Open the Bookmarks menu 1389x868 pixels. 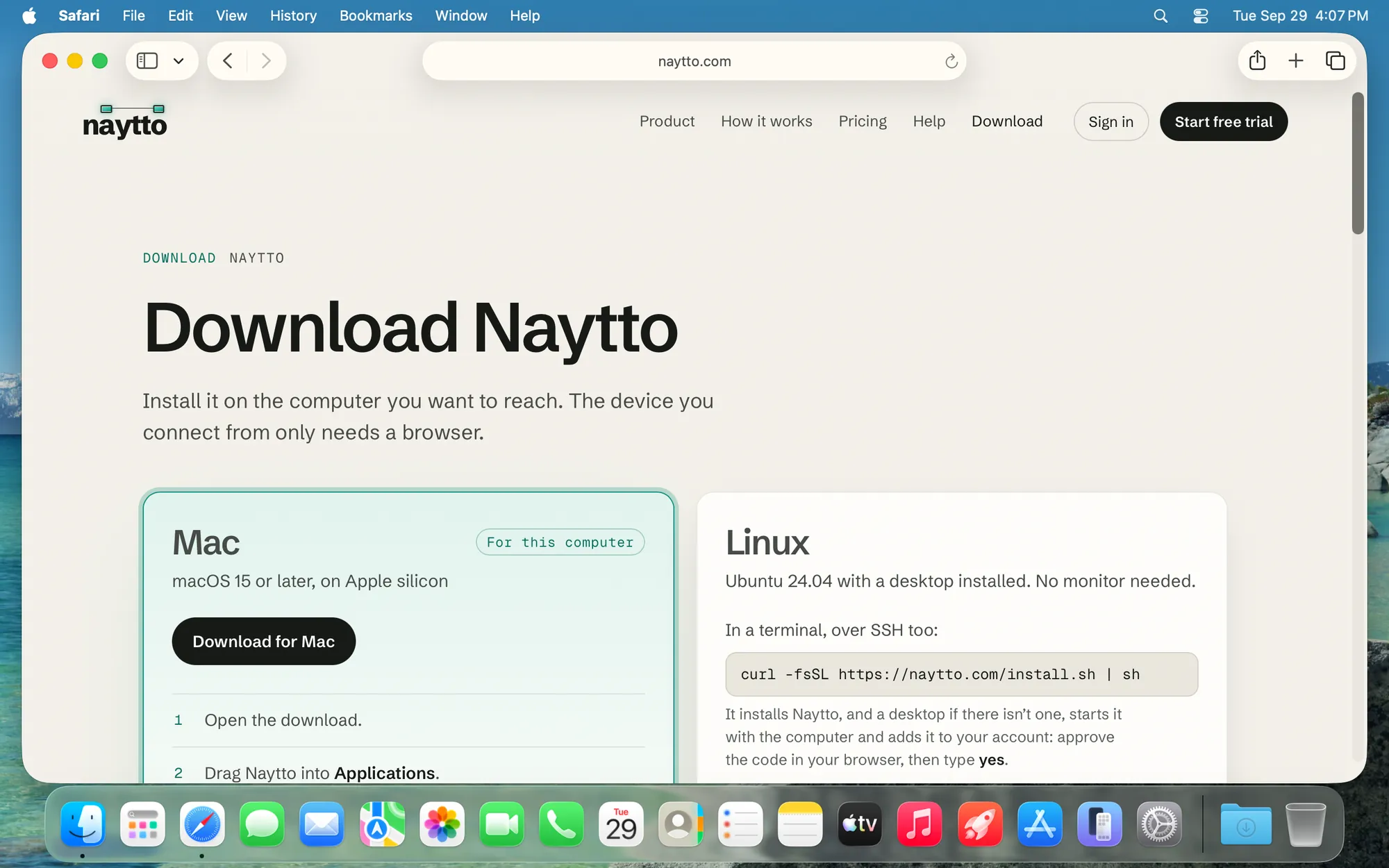pos(376,15)
